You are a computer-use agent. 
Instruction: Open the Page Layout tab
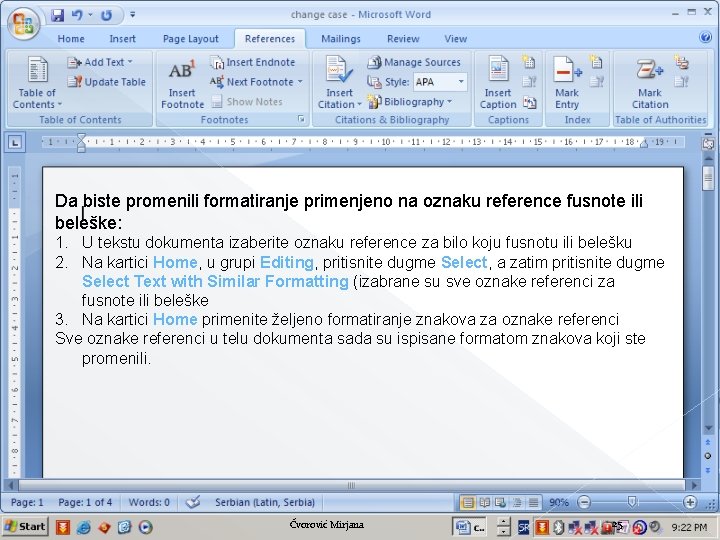point(191,39)
